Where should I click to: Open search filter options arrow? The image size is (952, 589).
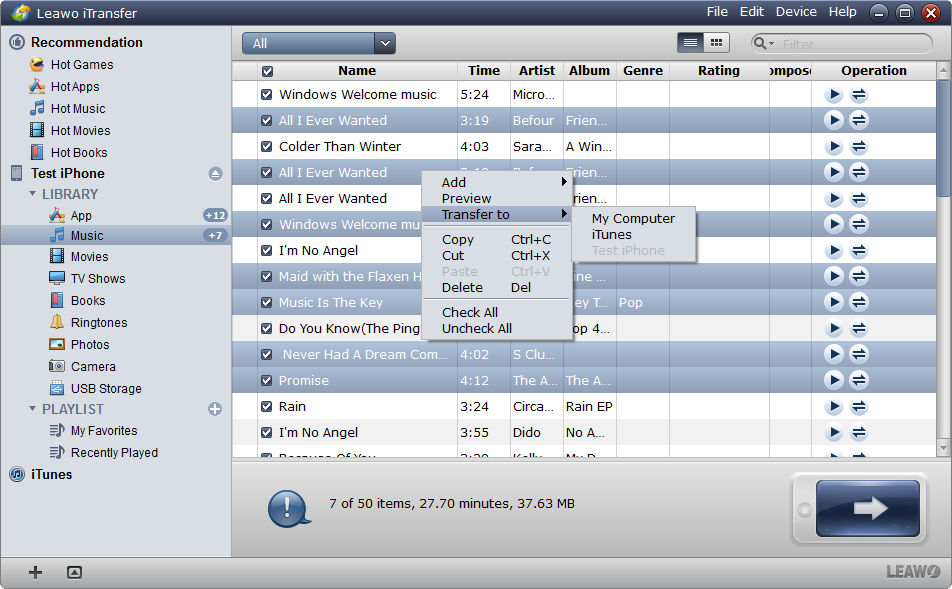tap(772, 44)
